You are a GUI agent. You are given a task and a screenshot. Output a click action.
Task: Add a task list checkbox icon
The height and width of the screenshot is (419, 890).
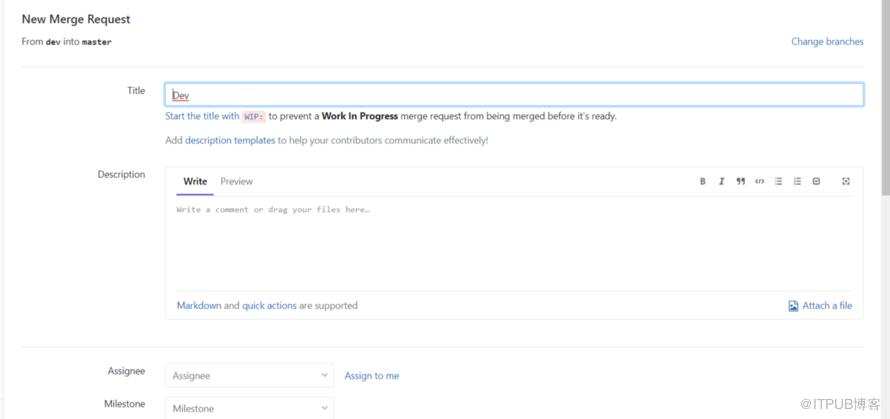pos(816,182)
